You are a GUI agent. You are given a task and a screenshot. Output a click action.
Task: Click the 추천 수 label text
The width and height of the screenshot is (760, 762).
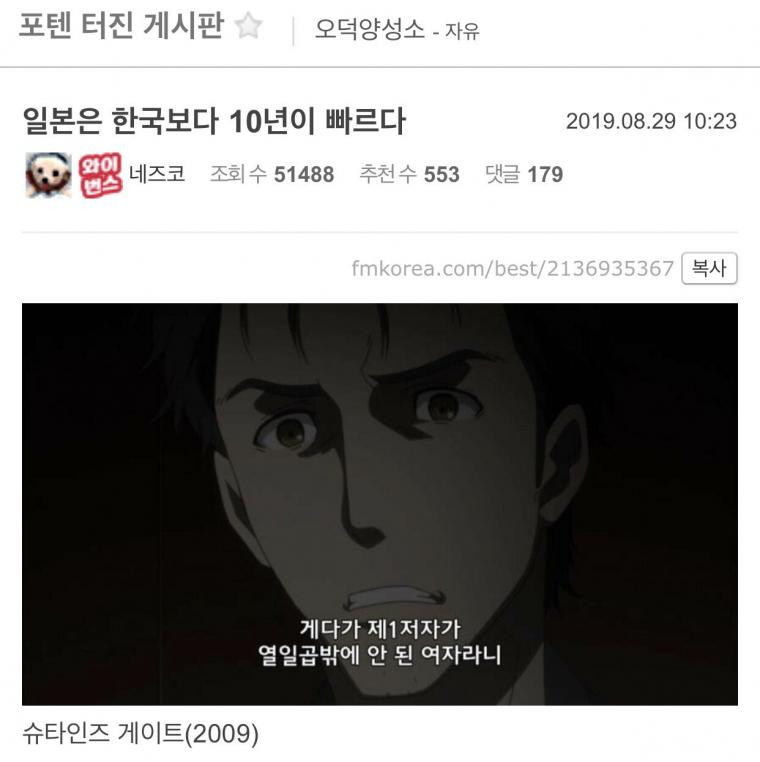point(388,174)
